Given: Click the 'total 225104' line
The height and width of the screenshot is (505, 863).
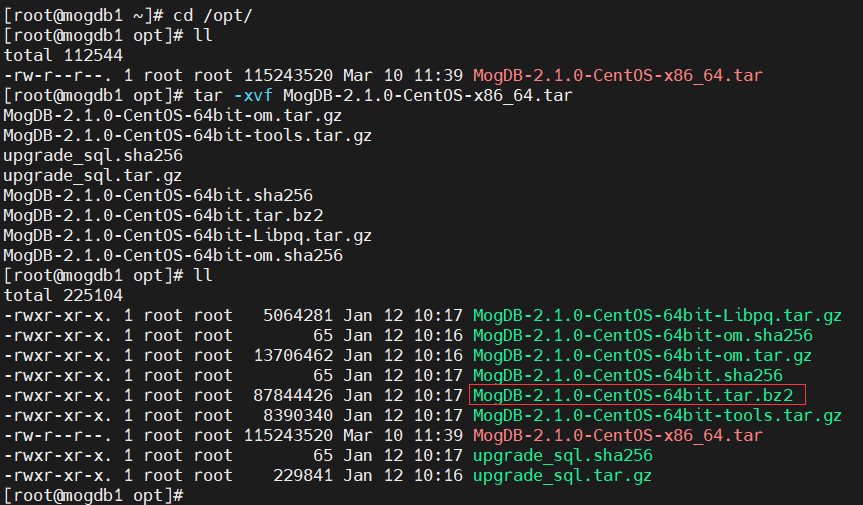Looking at the screenshot, I should [x=63, y=295].
